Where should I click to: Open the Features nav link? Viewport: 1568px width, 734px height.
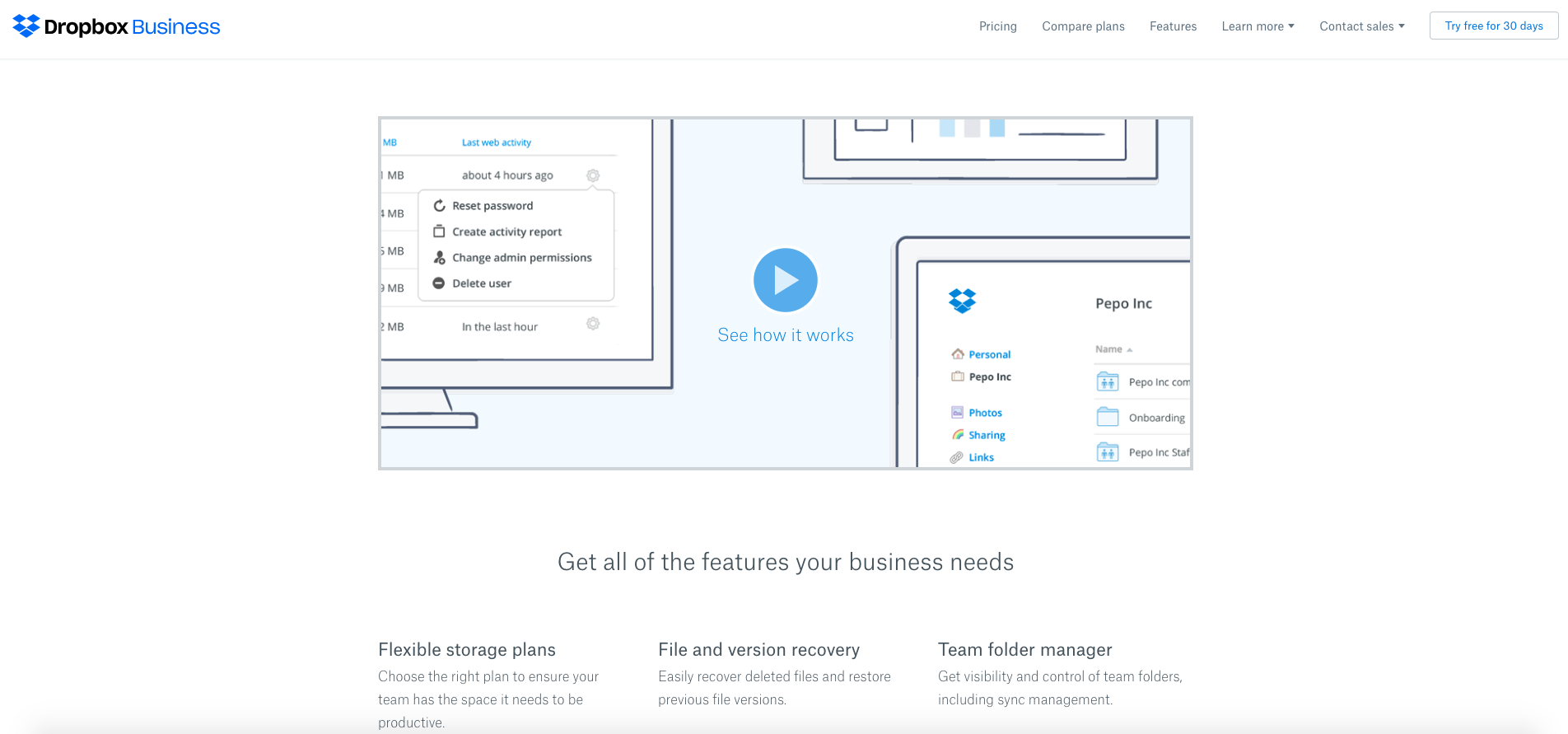coord(1173,26)
